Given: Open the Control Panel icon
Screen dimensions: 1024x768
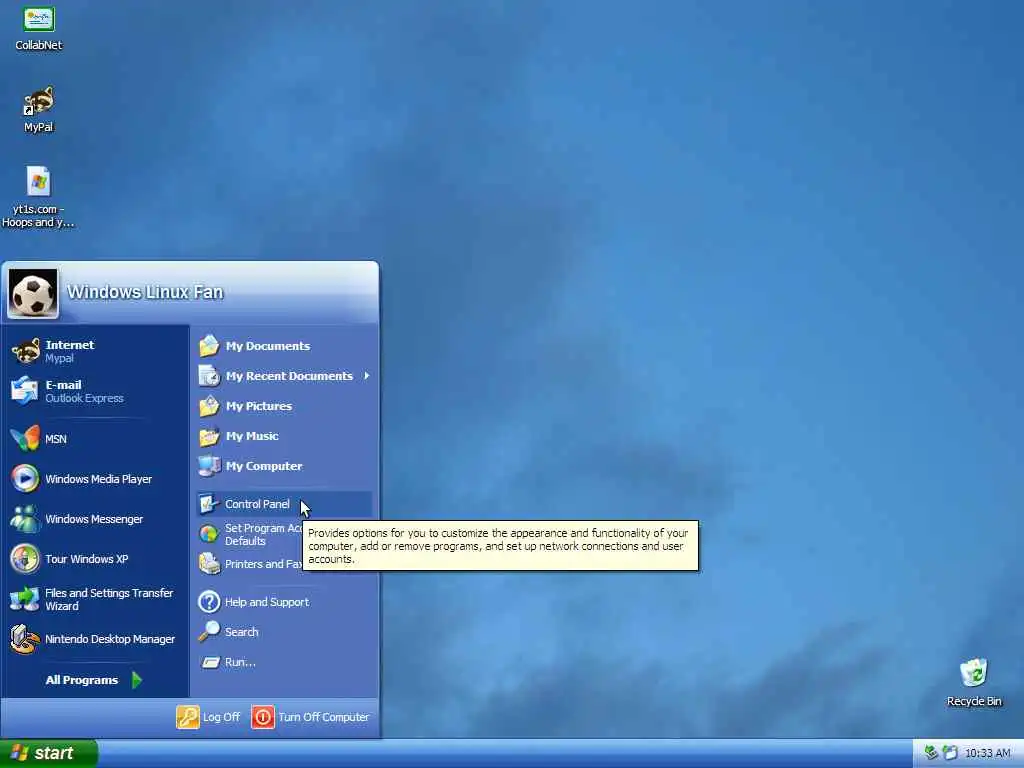Looking at the screenshot, I should tap(210, 504).
